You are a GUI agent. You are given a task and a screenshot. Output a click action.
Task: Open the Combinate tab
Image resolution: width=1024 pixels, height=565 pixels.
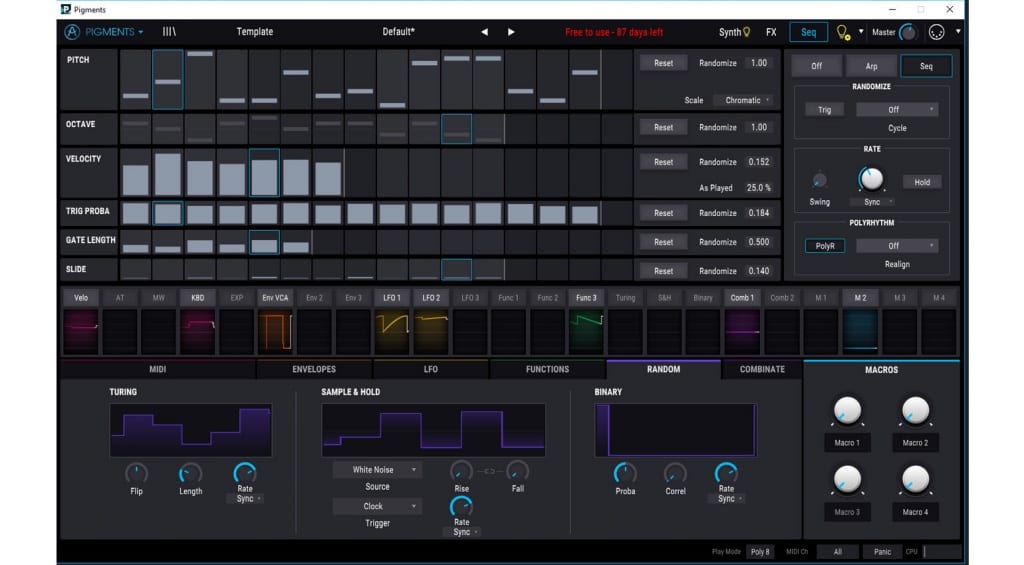coord(762,369)
